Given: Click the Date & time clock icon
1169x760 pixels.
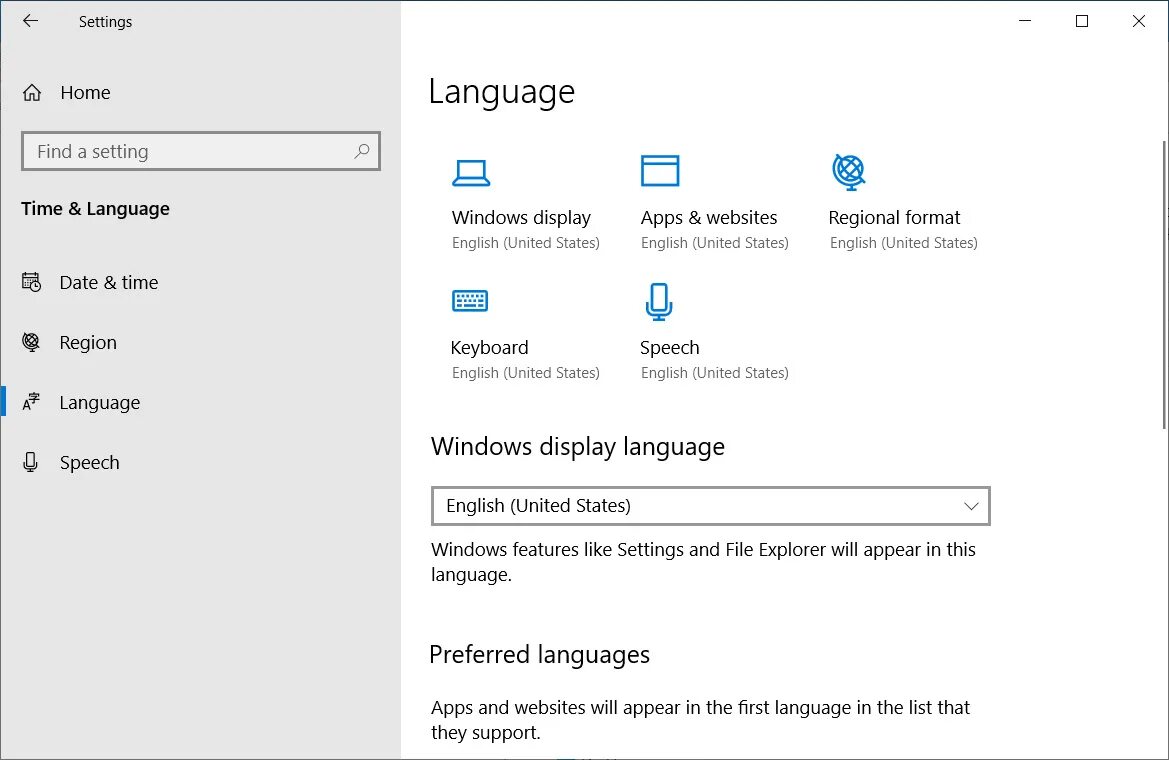Looking at the screenshot, I should (32, 282).
